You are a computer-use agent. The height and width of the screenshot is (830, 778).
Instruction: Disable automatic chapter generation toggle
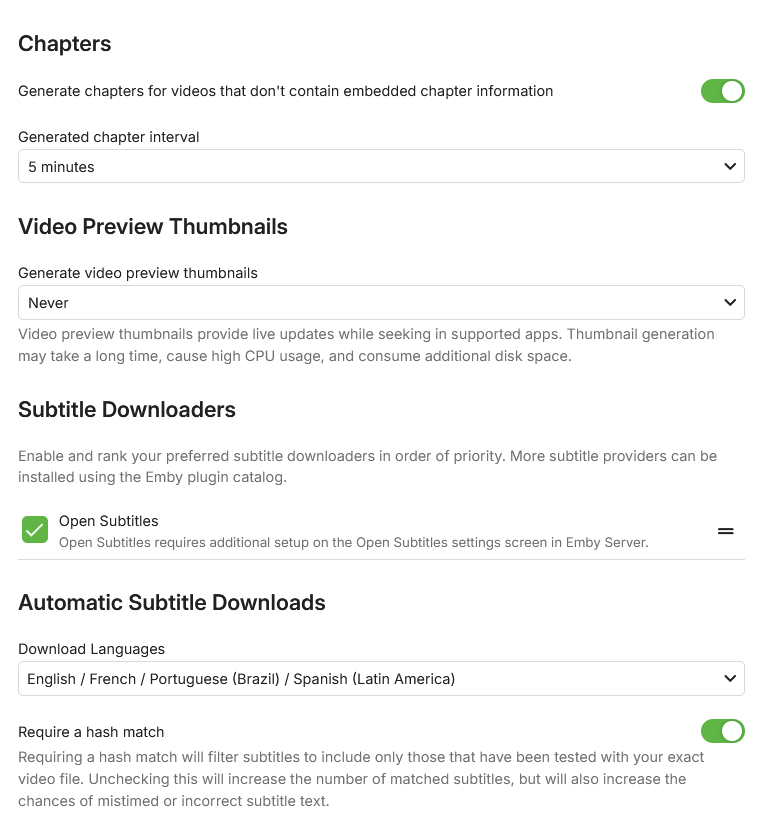722,92
